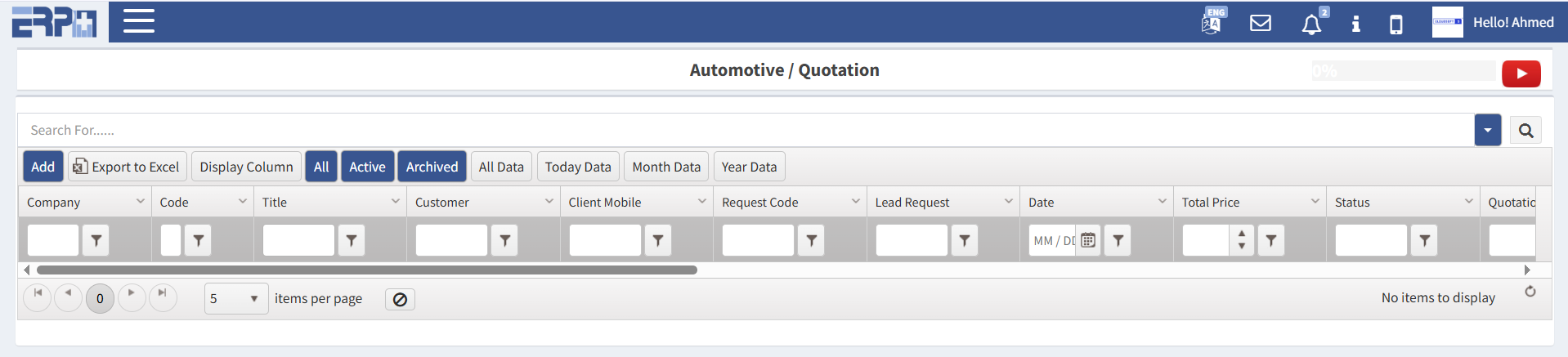
Task: Click the Export to Excel button
Action: pos(127,167)
